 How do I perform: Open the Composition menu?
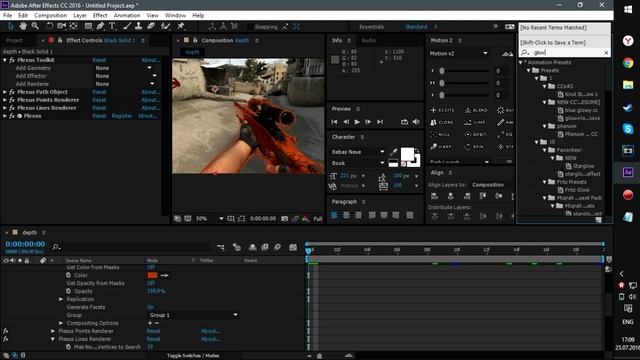pos(50,16)
